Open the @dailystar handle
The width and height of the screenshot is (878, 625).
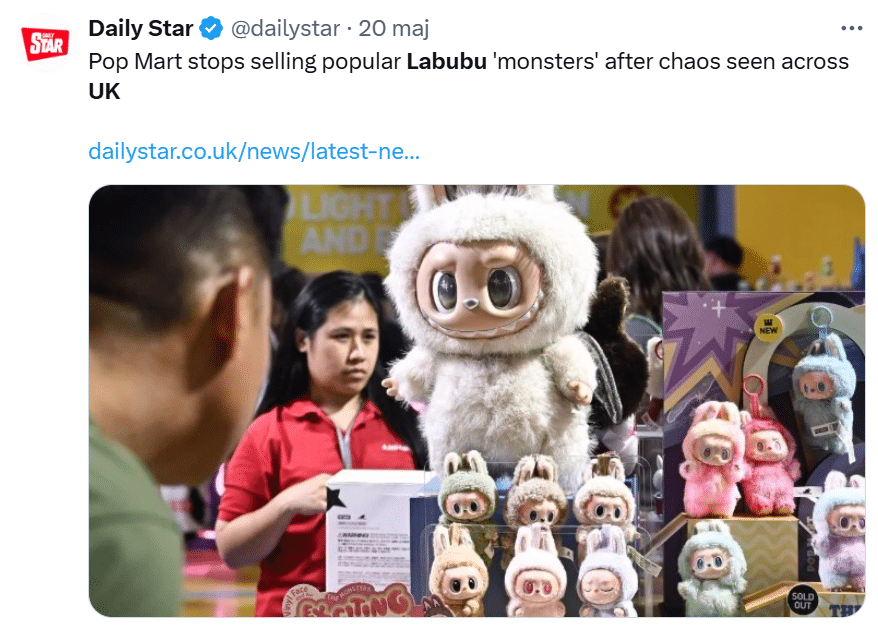pos(285,29)
